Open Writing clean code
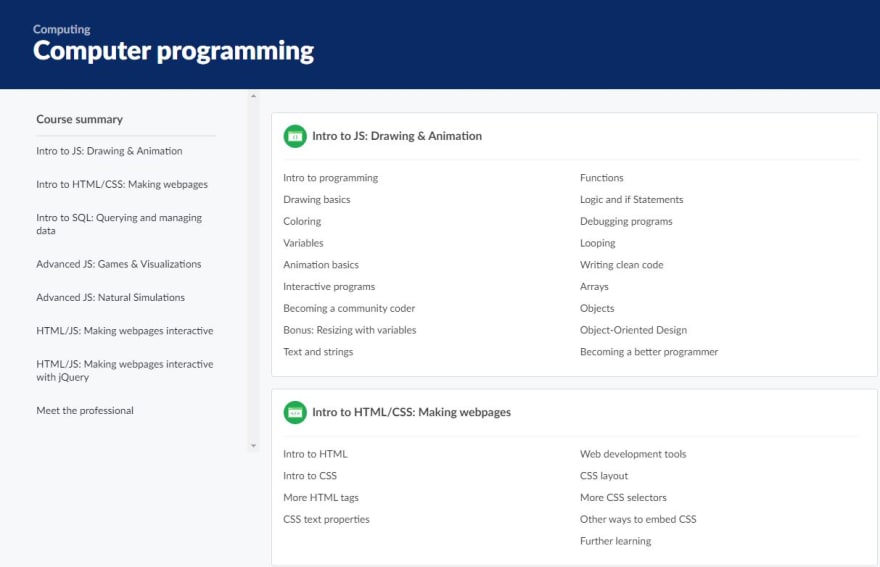The width and height of the screenshot is (880, 567). point(621,264)
